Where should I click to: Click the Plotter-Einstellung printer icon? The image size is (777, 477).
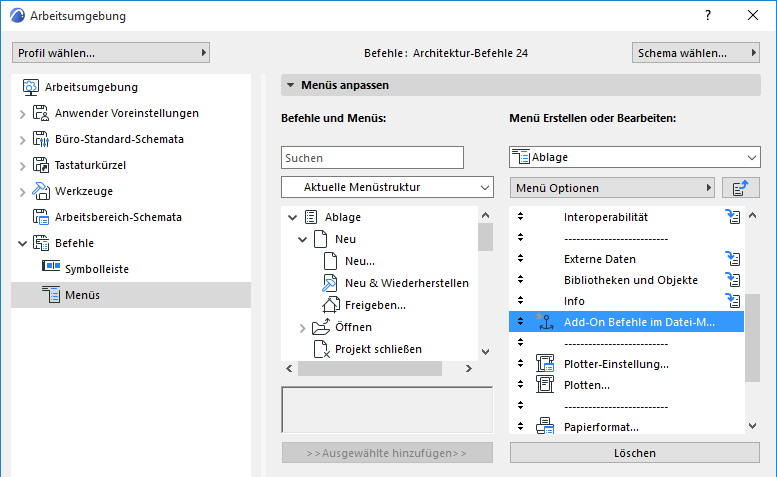click(545, 364)
